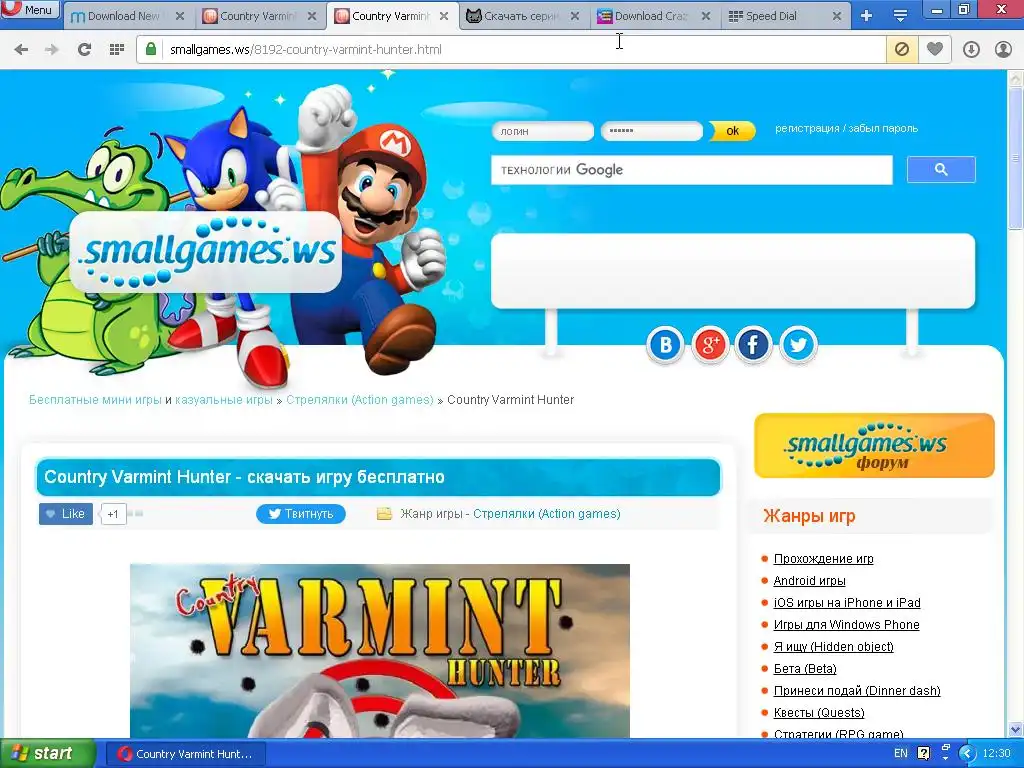
Task: Reload the current page
Action: click(84, 49)
